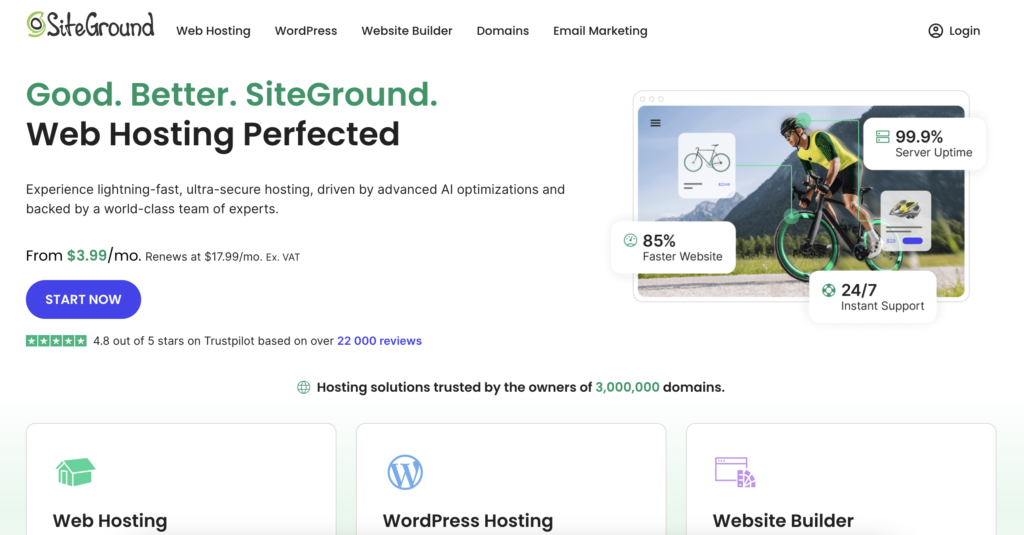Click the START NOW button
1024x535 pixels.
(x=83, y=299)
